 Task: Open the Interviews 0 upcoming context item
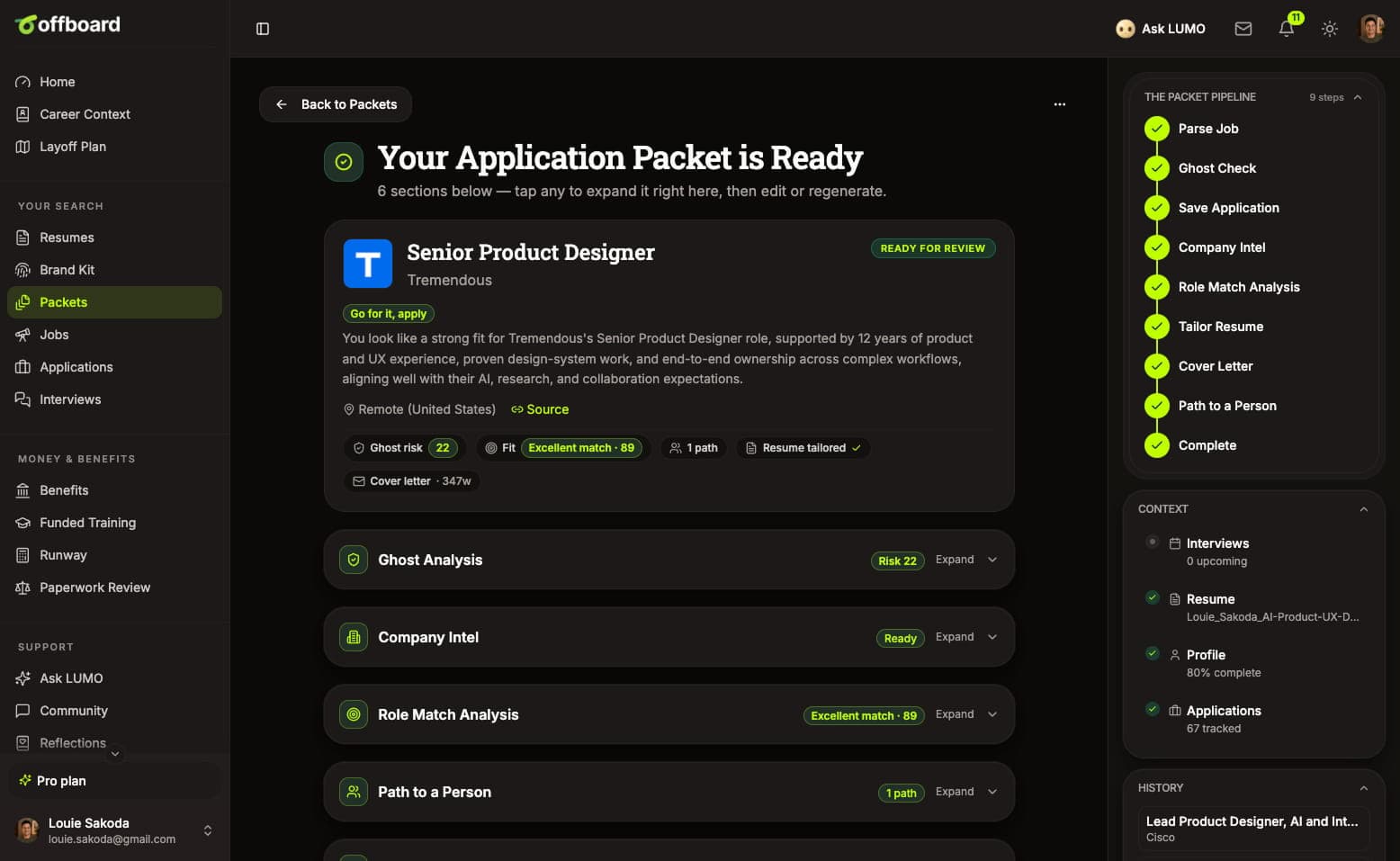(x=1253, y=552)
